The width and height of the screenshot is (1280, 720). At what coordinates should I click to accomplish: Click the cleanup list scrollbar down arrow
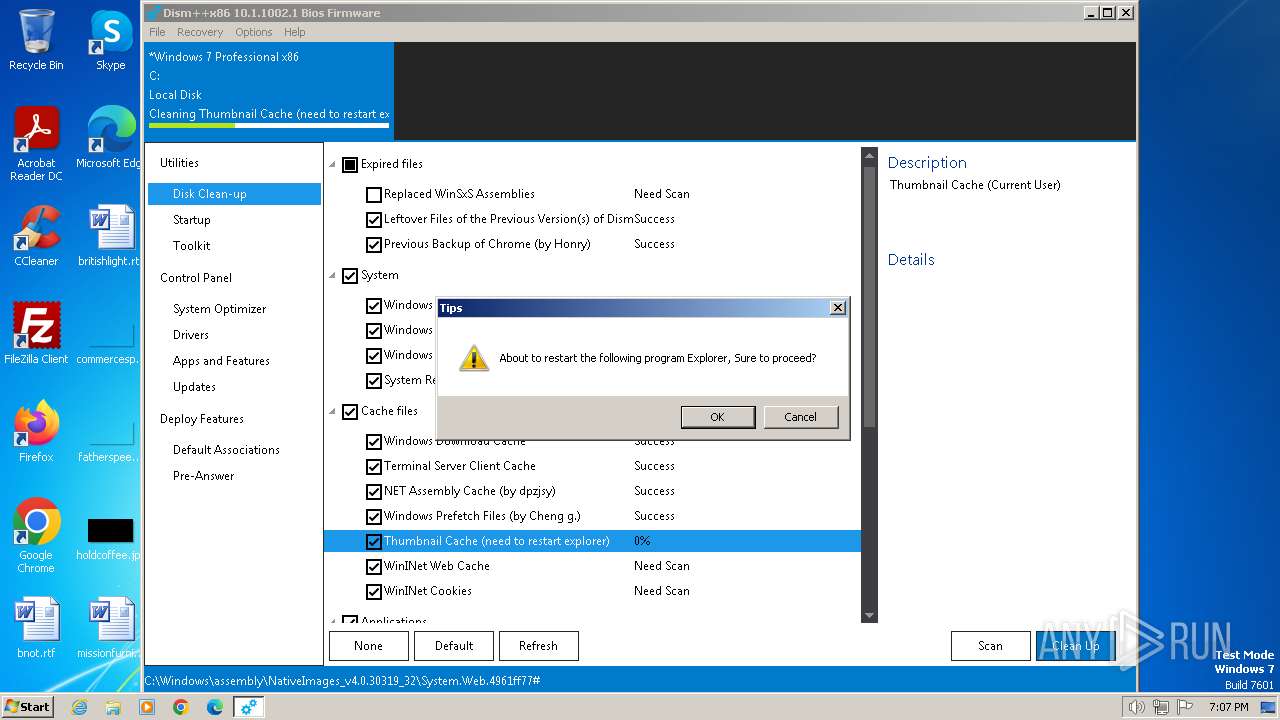click(x=869, y=615)
